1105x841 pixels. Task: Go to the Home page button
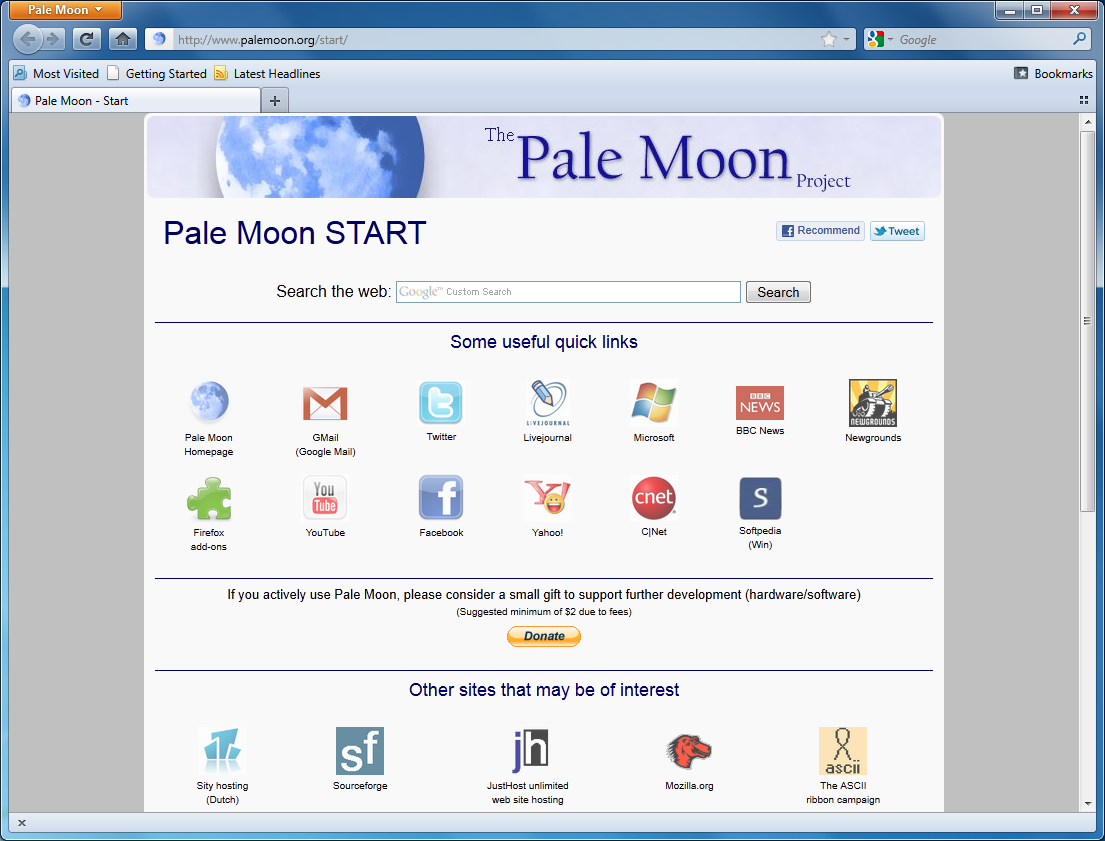click(x=123, y=39)
